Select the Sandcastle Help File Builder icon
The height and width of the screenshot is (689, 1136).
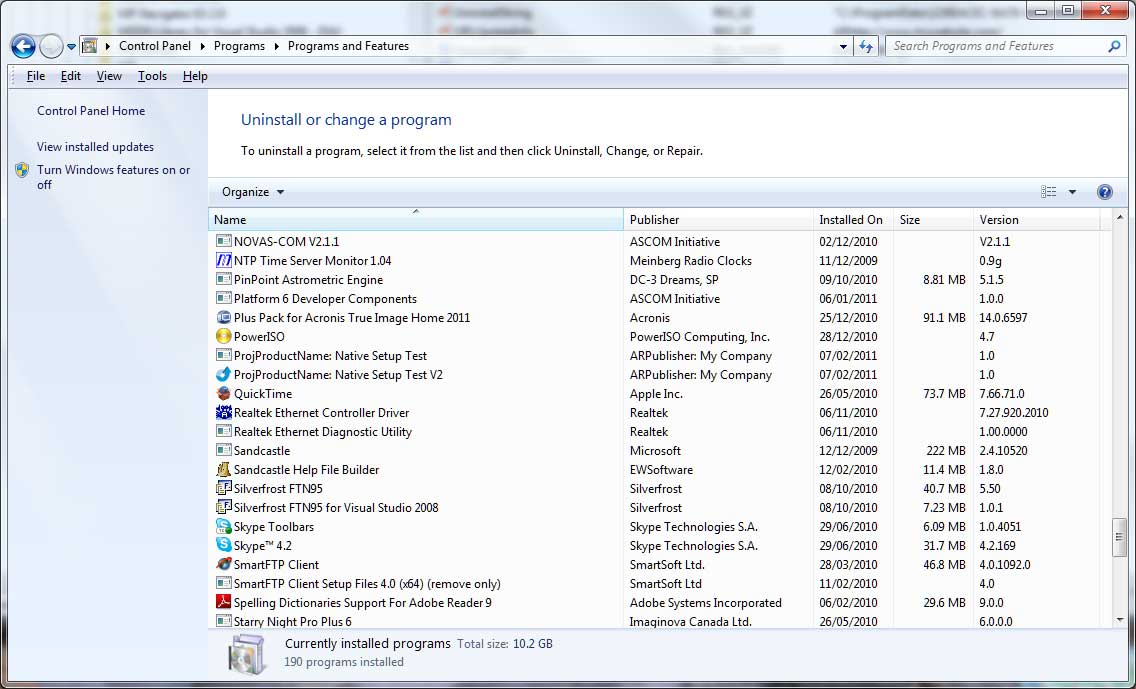(224, 469)
